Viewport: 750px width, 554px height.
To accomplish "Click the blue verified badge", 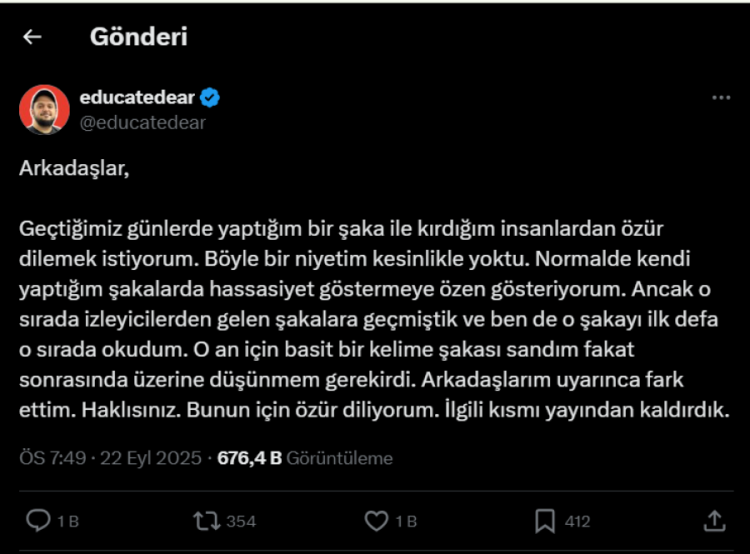I will click(x=210, y=98).
